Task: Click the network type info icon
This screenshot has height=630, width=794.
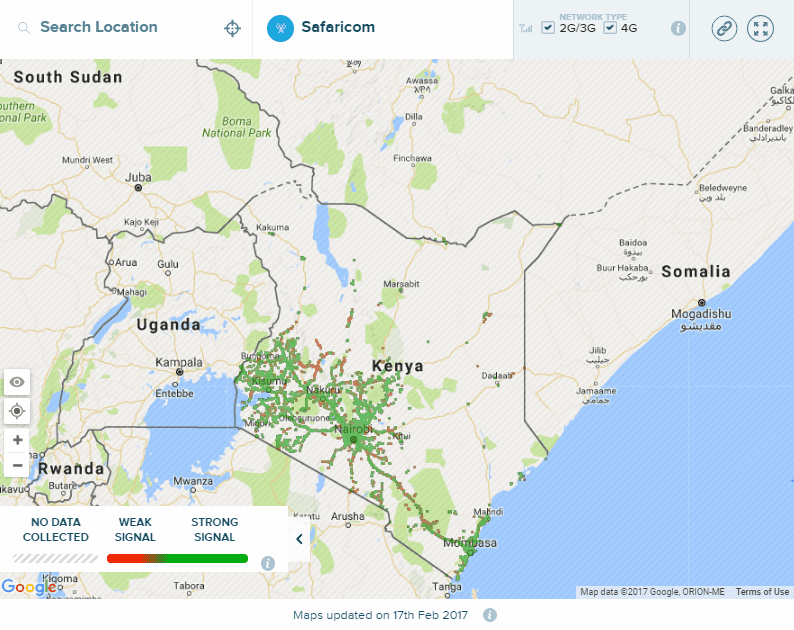Action: [678, 28]
